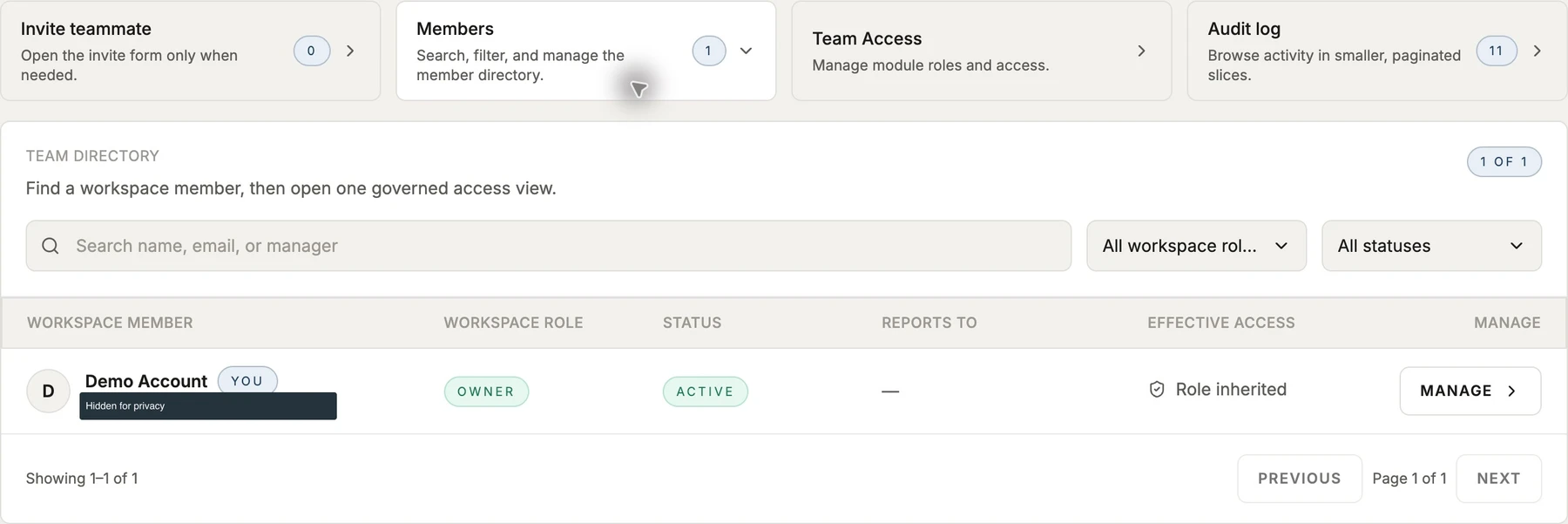This screenshot has width=1568, height=524.
Task: Focus the Search name, email, or manager field
Action: pyautogui.click(x=549, y=246)
